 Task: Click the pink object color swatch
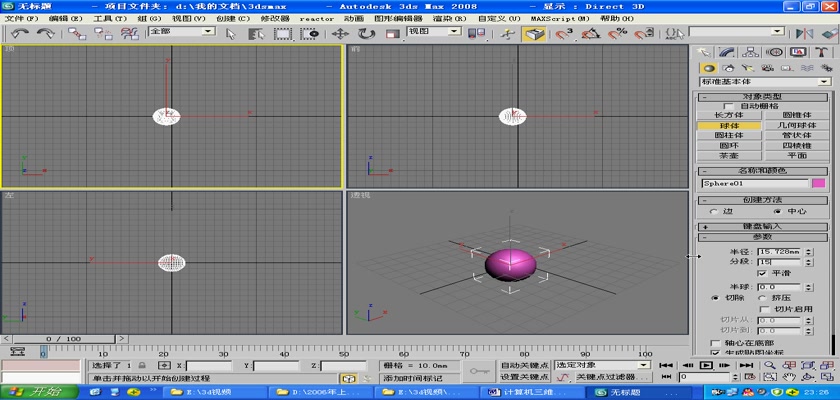(x=818, y=183)
